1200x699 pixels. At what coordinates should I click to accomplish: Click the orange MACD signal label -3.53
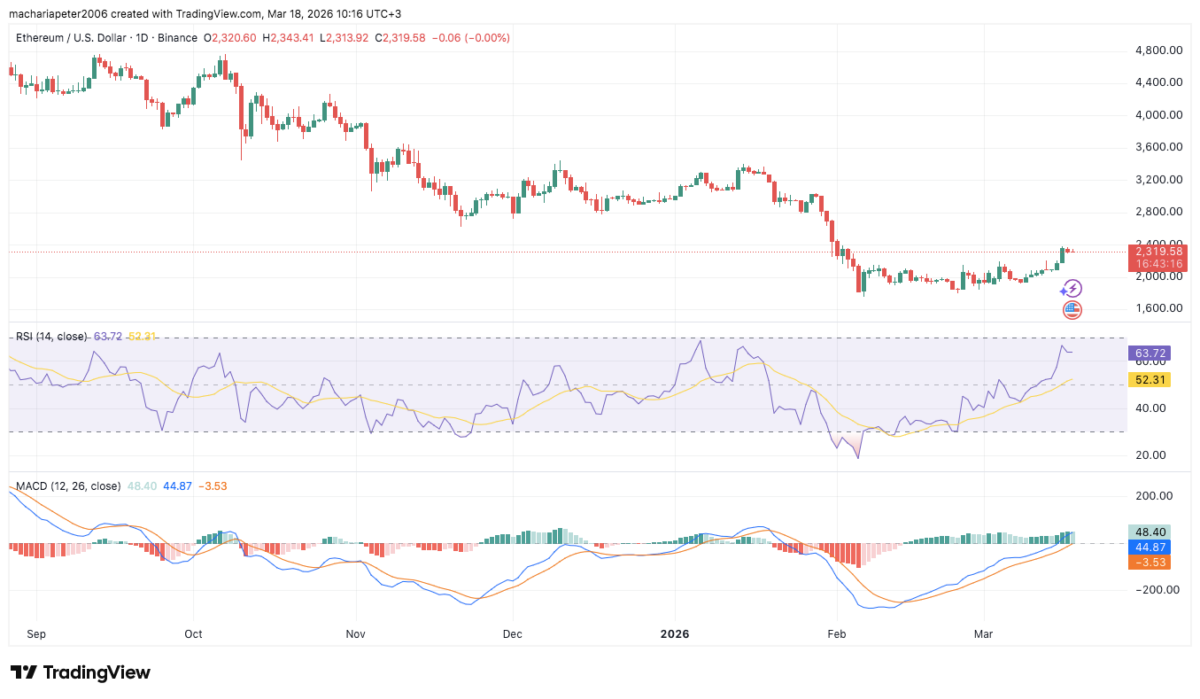pyautogui.click(x=1148, y=562)
